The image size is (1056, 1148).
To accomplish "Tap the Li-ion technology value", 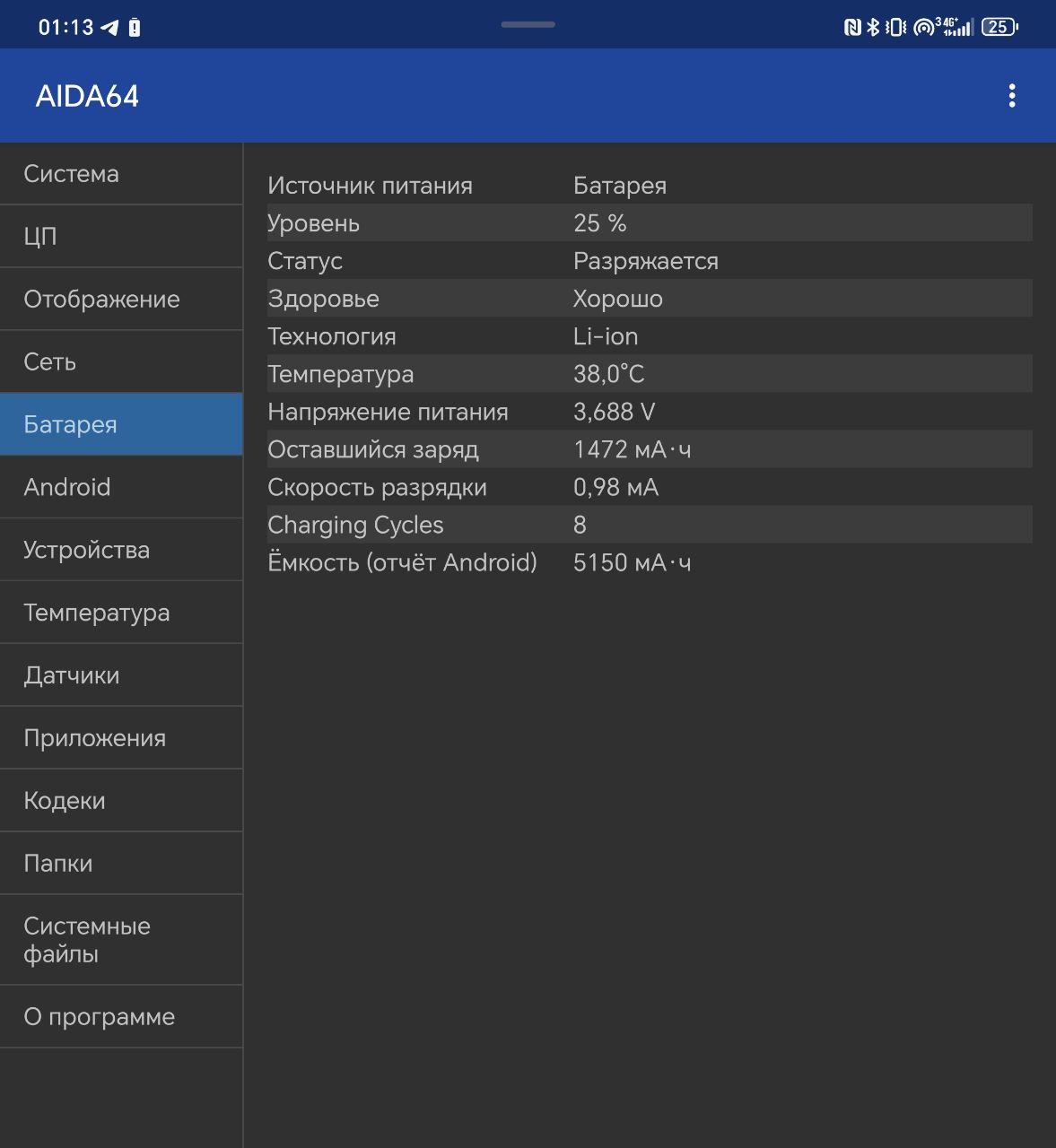I will [606, 336].
